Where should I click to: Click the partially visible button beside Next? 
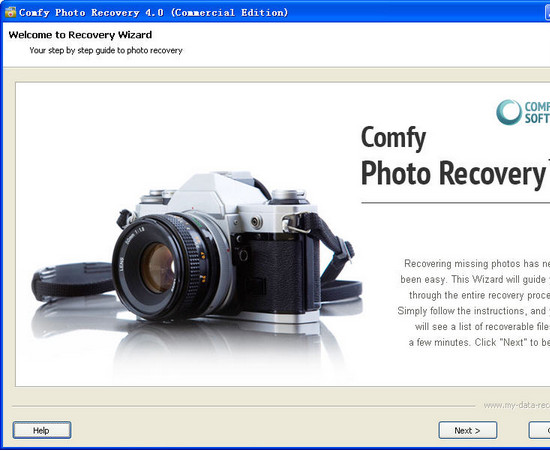[x=539, y=430]
